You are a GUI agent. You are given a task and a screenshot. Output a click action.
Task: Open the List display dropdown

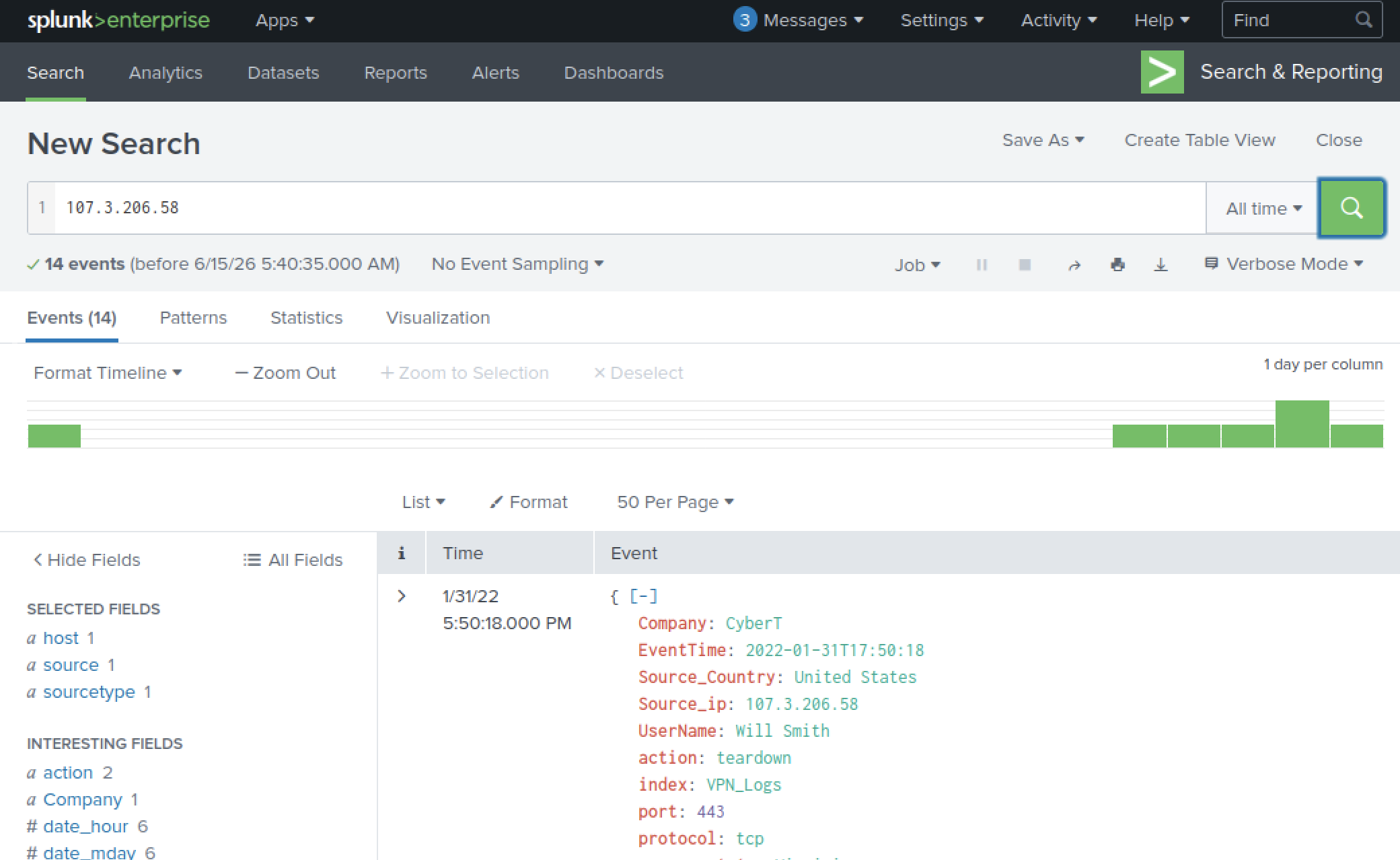click(423, 502)
